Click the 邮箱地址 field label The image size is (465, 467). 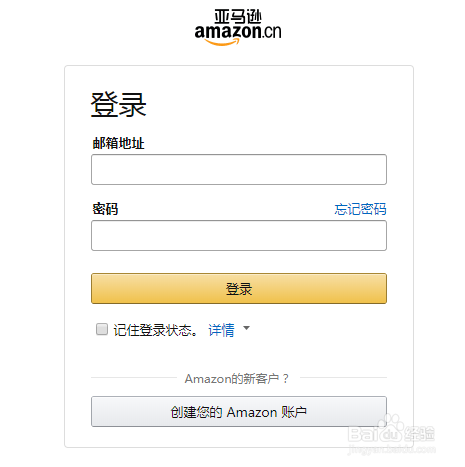click(118, 143)
